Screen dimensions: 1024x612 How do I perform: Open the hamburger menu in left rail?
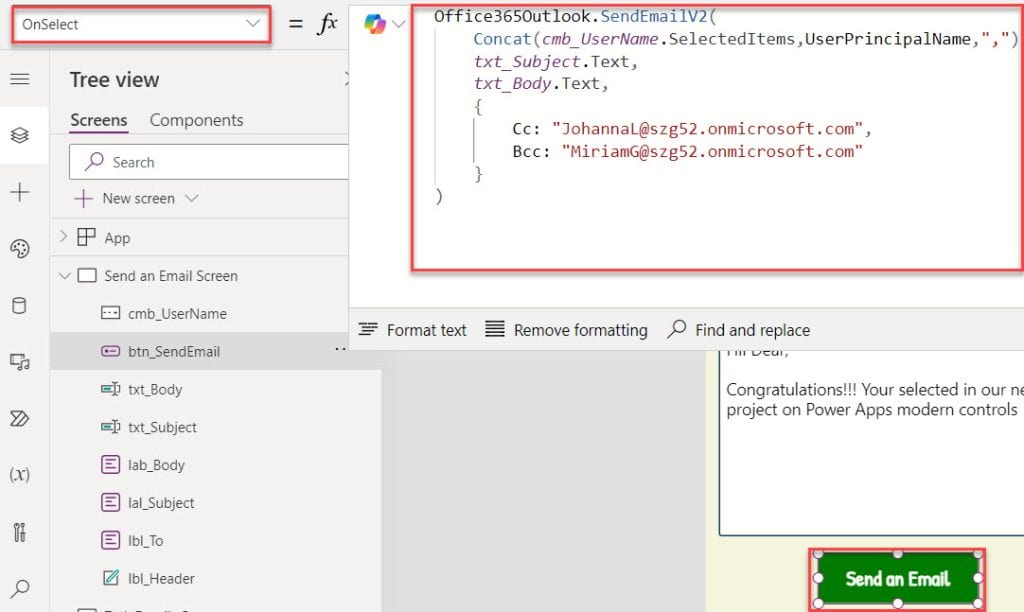click(20, 79)
